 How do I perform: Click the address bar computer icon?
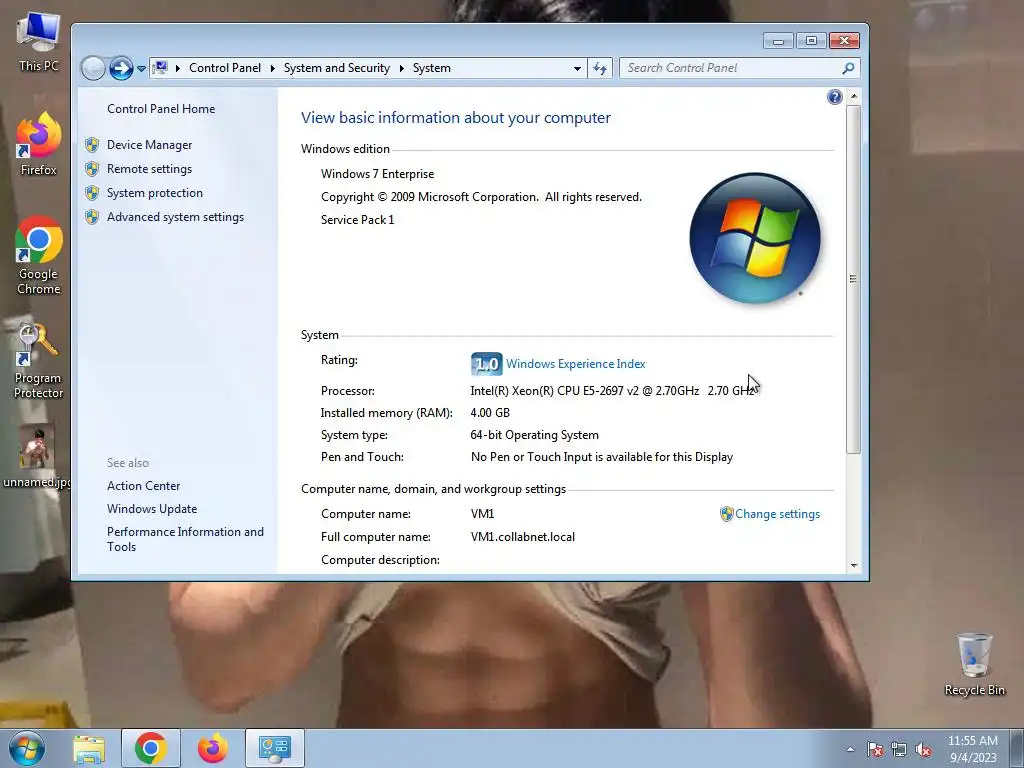pos(161,68)
